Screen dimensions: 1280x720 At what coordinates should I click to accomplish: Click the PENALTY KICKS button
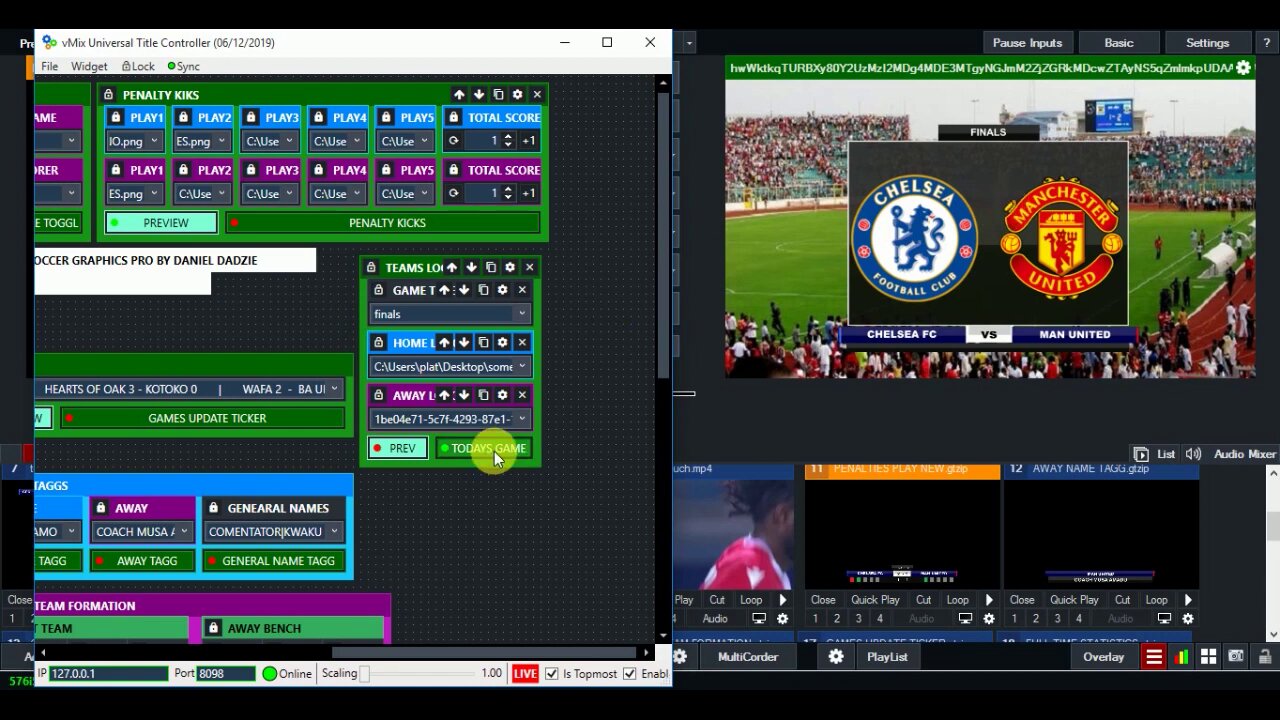pyautogui.click(x=383, y=223)
